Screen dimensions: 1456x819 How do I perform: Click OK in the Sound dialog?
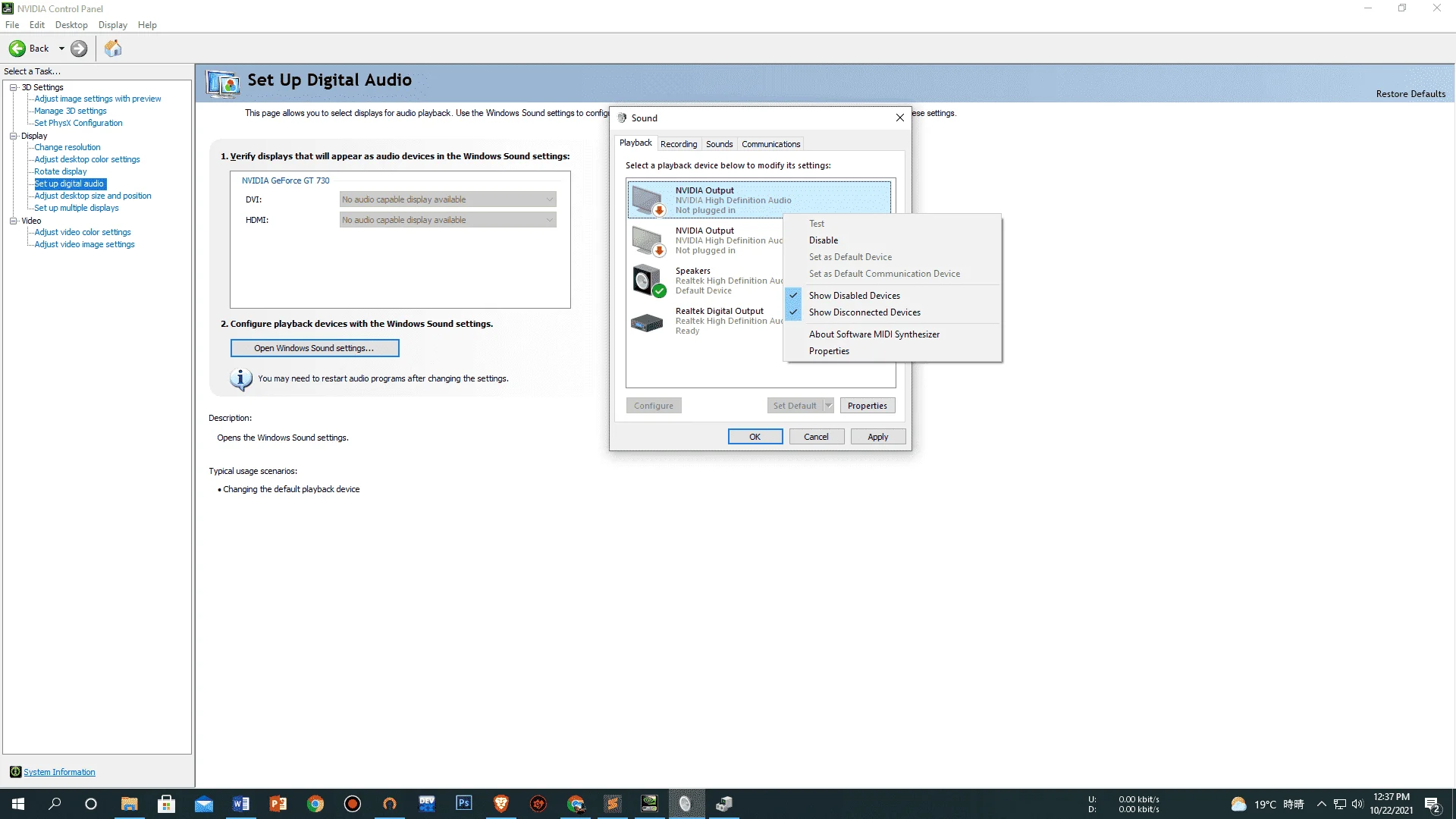[x=755, y=437]
